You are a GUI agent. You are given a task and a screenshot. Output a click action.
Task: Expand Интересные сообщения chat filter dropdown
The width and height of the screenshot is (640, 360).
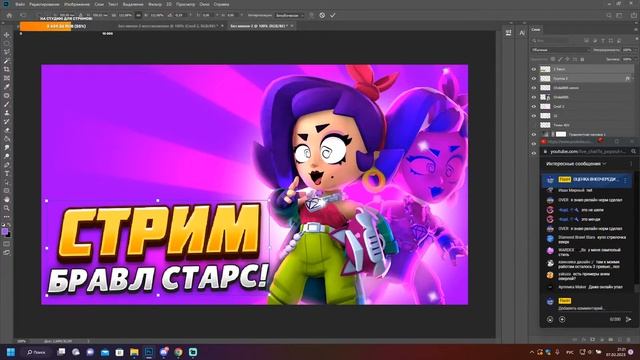pyautogui.click(x=576, y=164)
